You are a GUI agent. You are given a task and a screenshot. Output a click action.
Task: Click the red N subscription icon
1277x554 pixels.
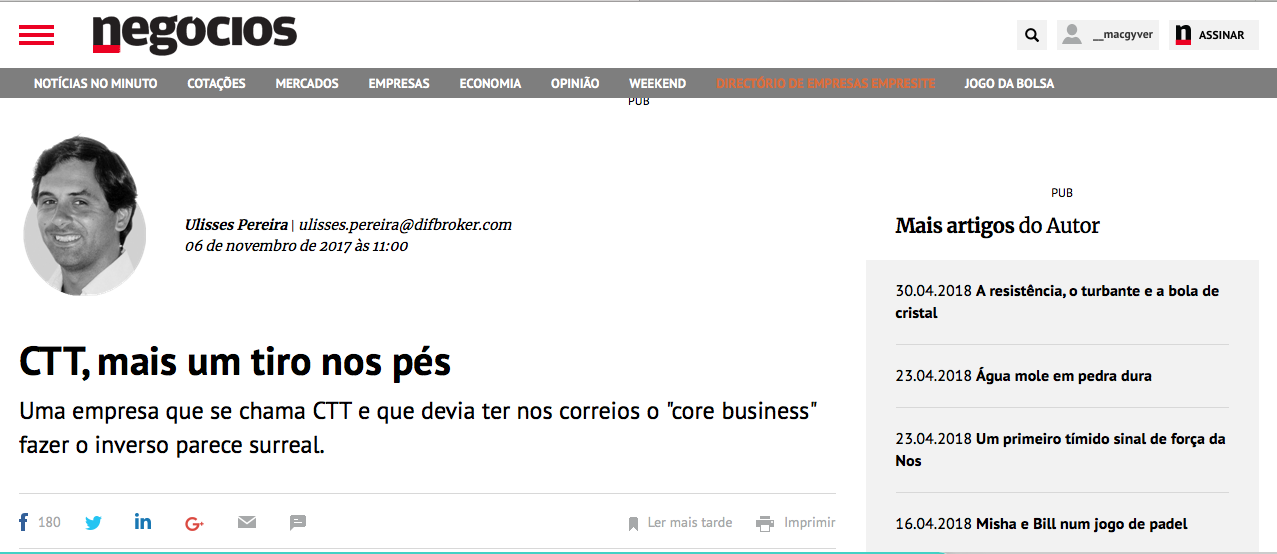pos(1183,35)
